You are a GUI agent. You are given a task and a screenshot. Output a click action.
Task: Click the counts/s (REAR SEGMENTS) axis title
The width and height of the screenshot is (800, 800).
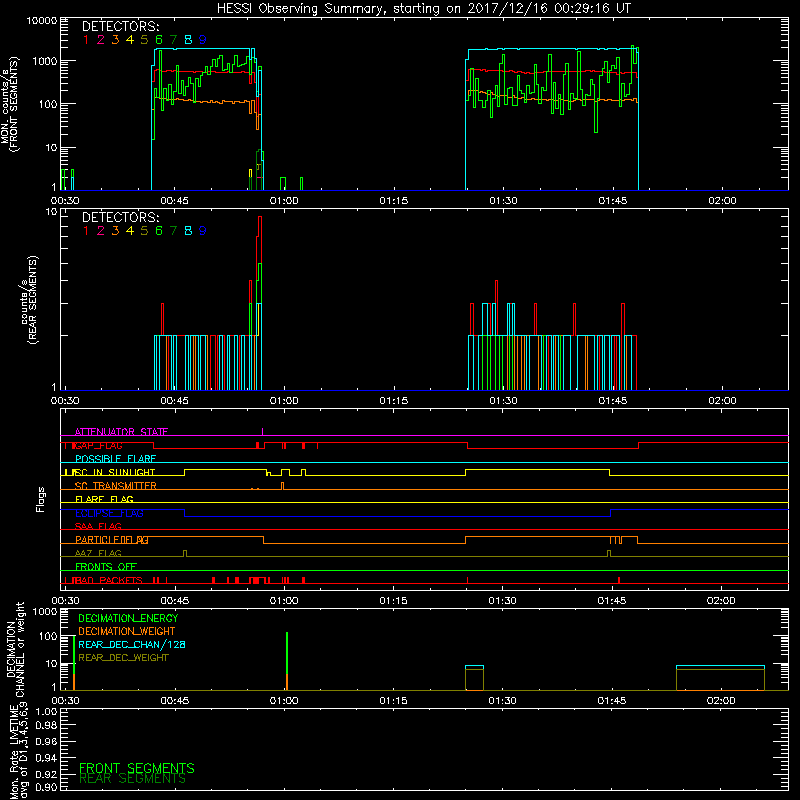click(x=29, y=300)
